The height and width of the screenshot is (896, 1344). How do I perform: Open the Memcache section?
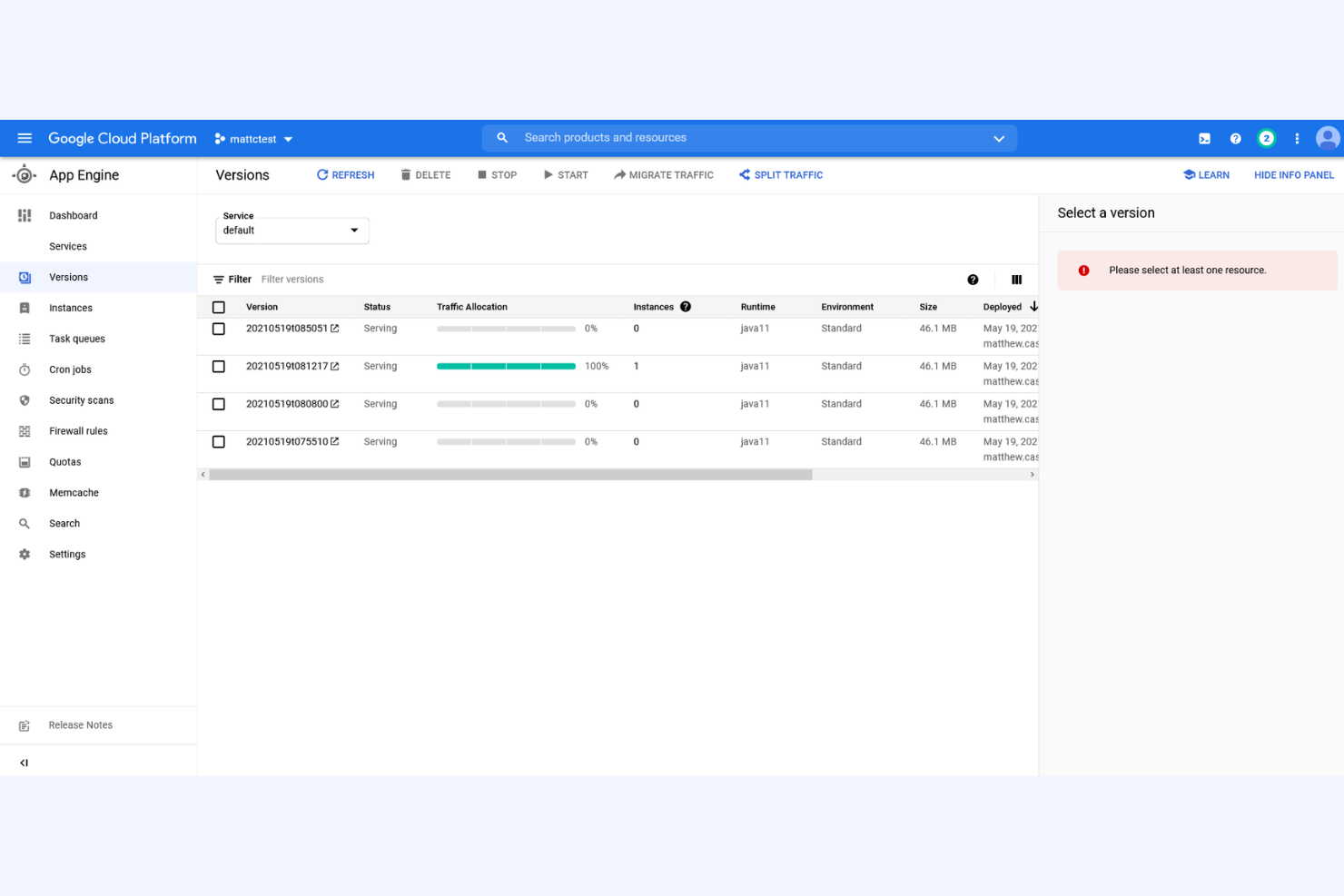pyautogui.click(x=73, y=492)
